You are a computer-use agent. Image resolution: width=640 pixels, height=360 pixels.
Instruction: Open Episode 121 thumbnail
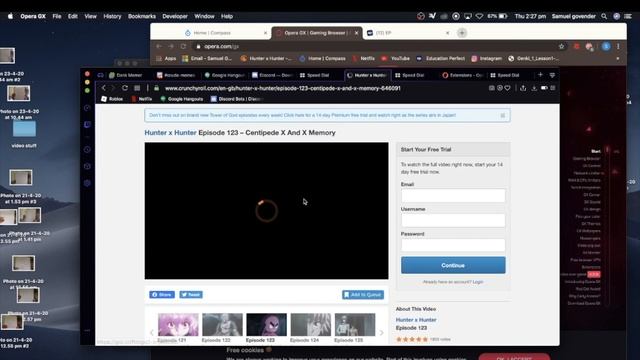click(x=178, y=324)
